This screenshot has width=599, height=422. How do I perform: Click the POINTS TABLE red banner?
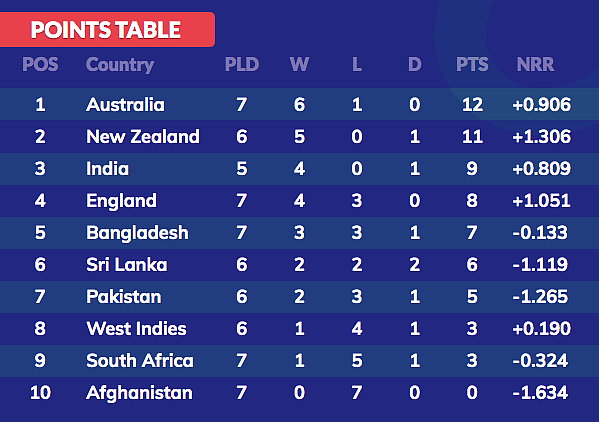107,29
